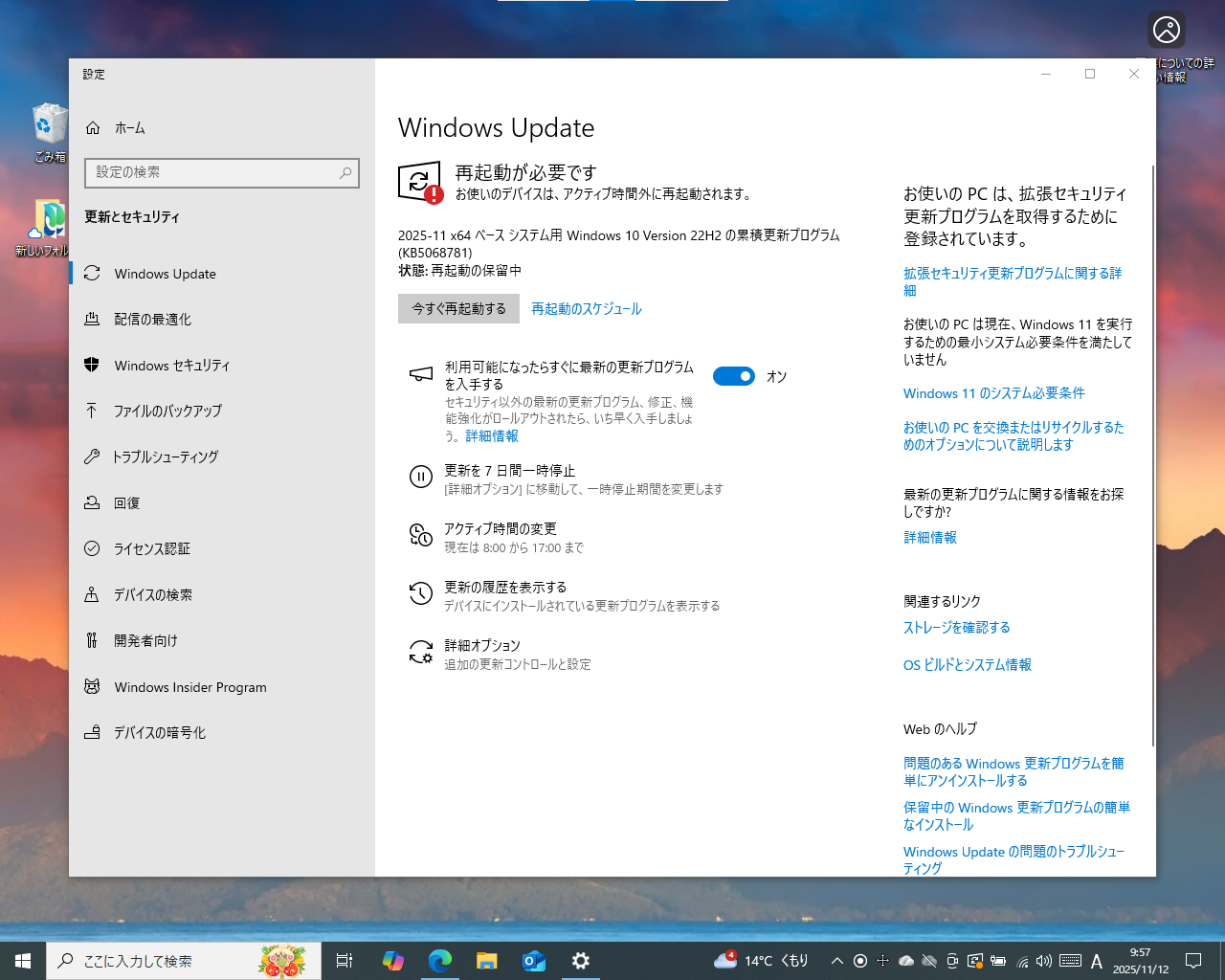Launch Outlook from the taskbar
Viewport: 1225px width, 980px height.
(534, 960)
